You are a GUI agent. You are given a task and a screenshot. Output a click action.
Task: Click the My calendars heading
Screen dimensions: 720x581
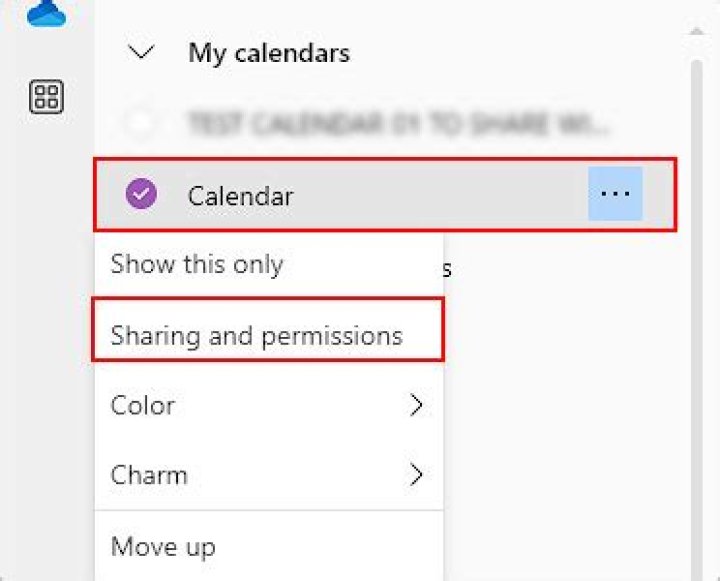[269, 53]
